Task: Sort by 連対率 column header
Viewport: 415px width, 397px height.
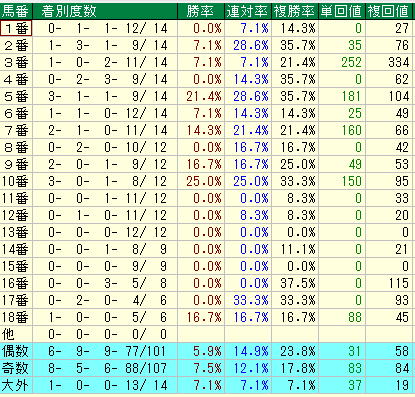Action: [x=248, y=11]
